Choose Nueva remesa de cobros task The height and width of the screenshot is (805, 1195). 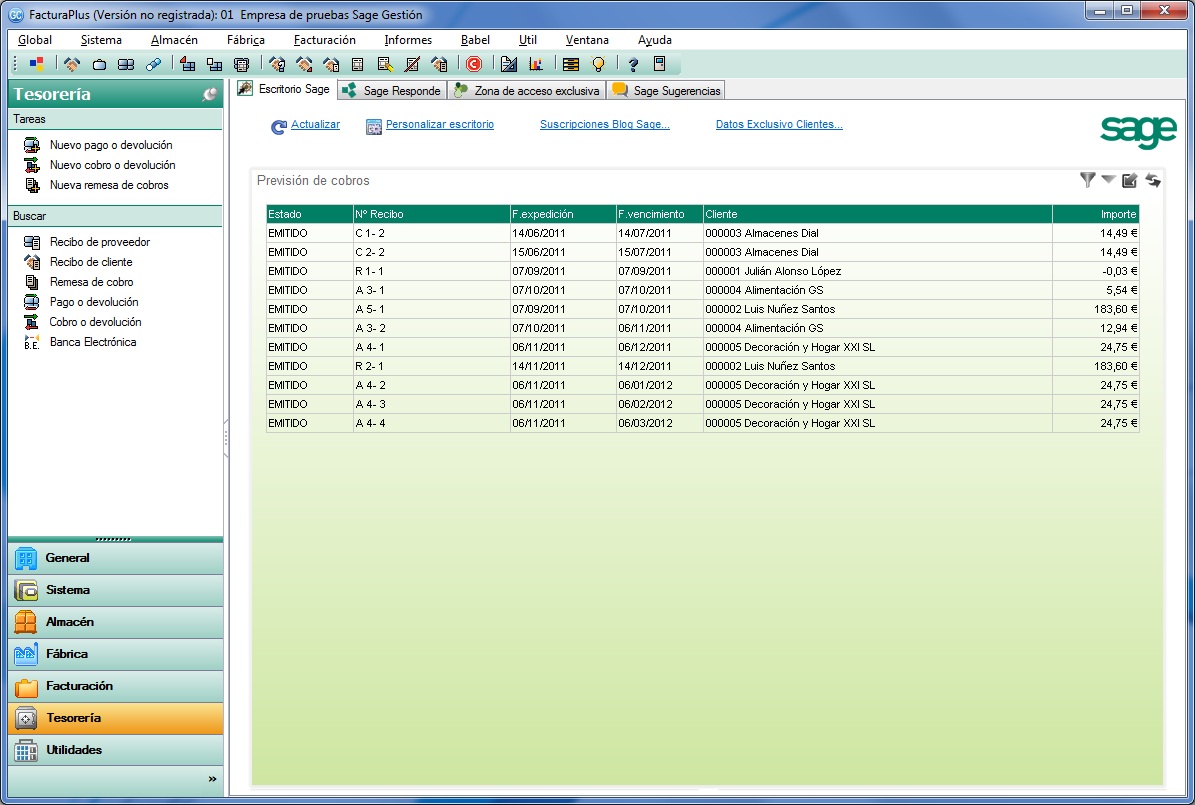click(109, 185)
